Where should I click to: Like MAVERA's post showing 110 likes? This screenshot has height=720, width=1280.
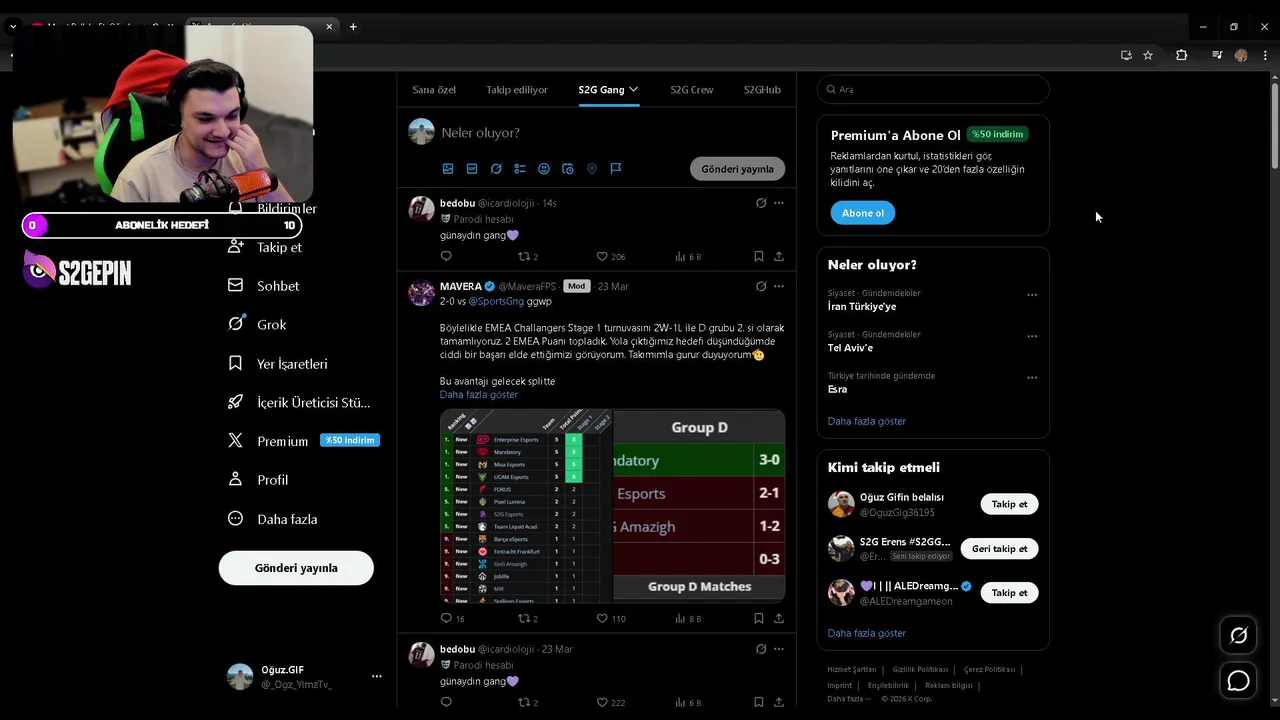pos(602,619)
